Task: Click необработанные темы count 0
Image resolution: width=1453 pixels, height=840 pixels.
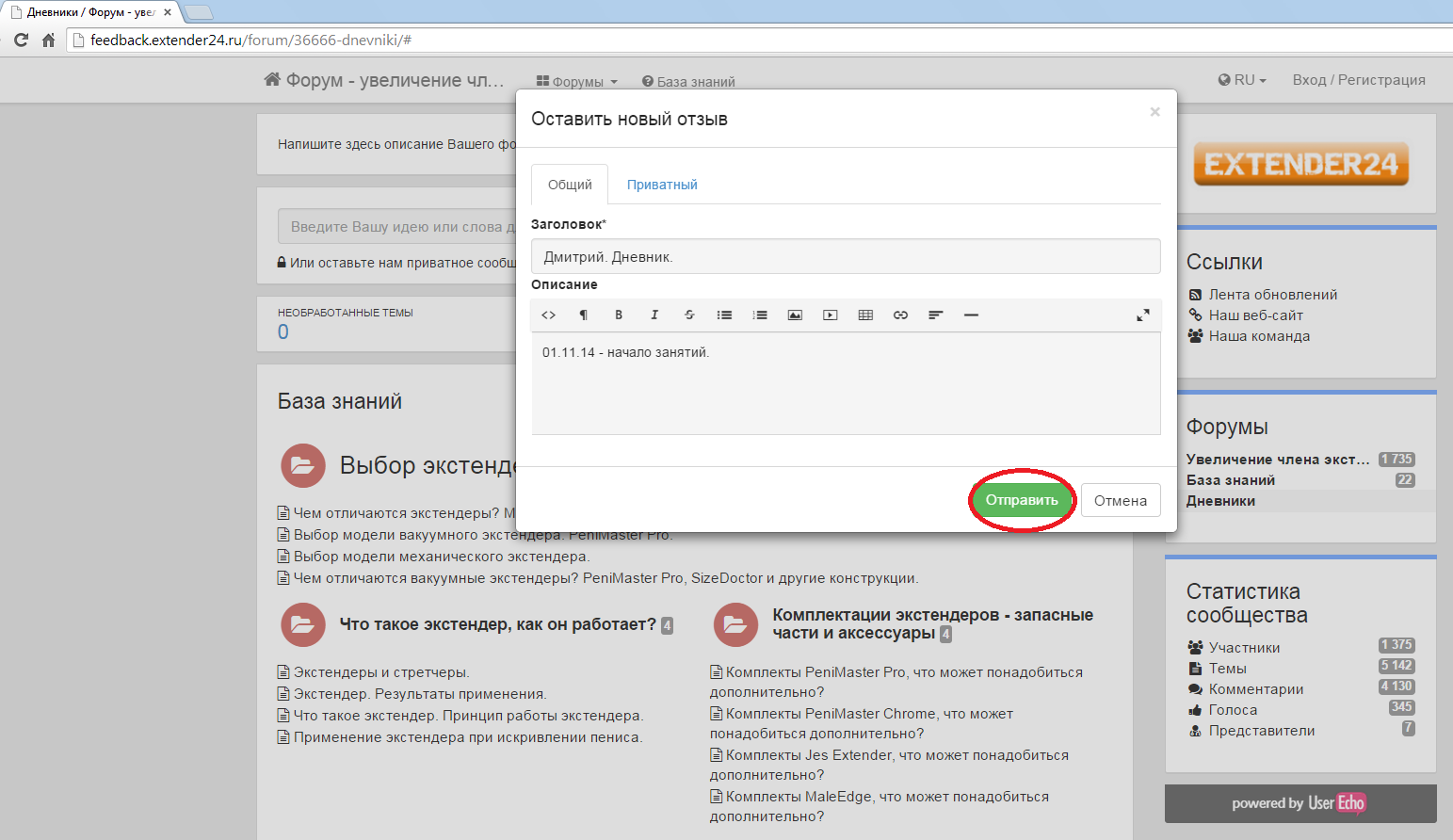Action: click(x=283, y=331)
